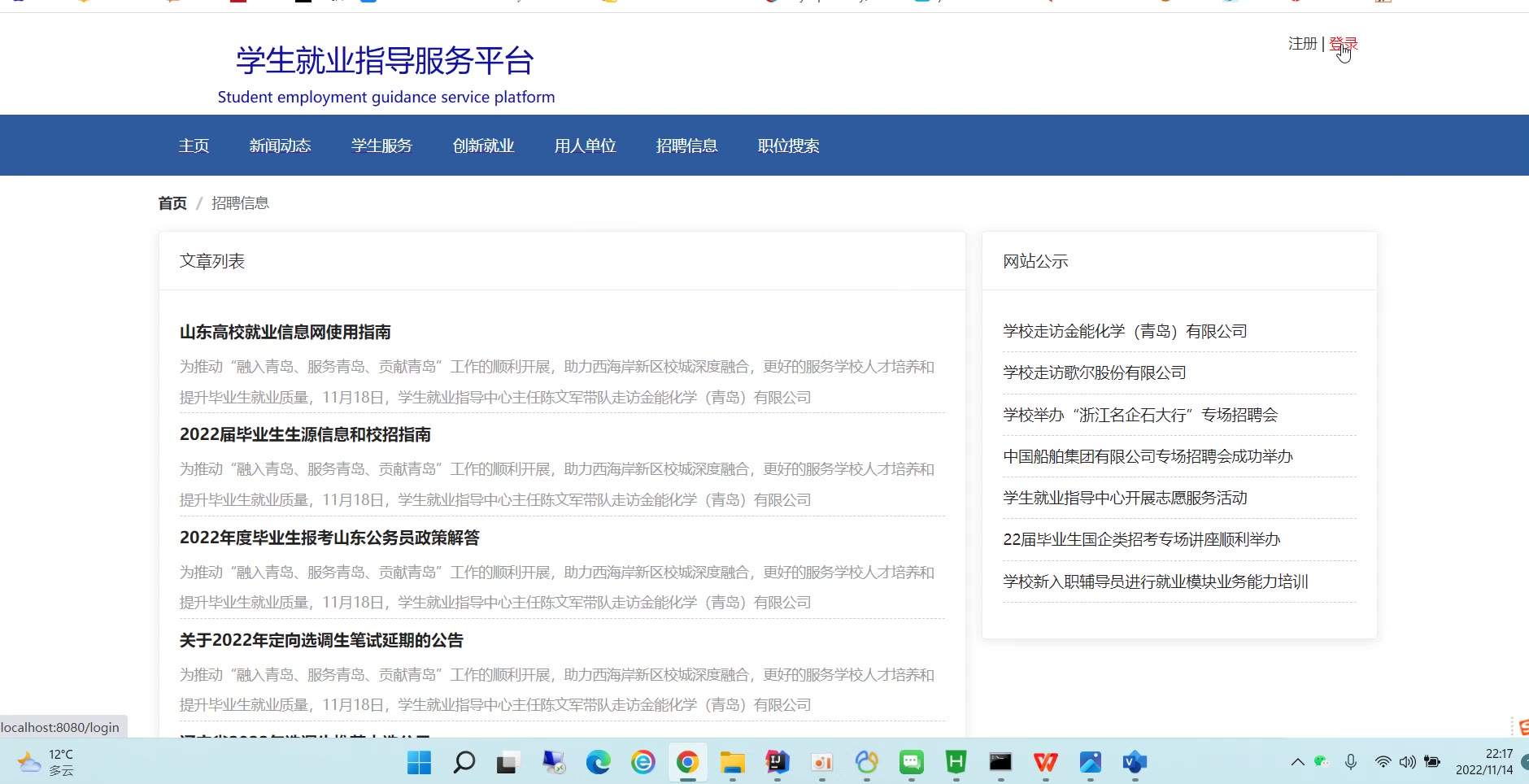Open notice 学校走访歌尔股份有限公司
The height and width of the screenshot is (784, 1529).
[x=1094, y=372]
